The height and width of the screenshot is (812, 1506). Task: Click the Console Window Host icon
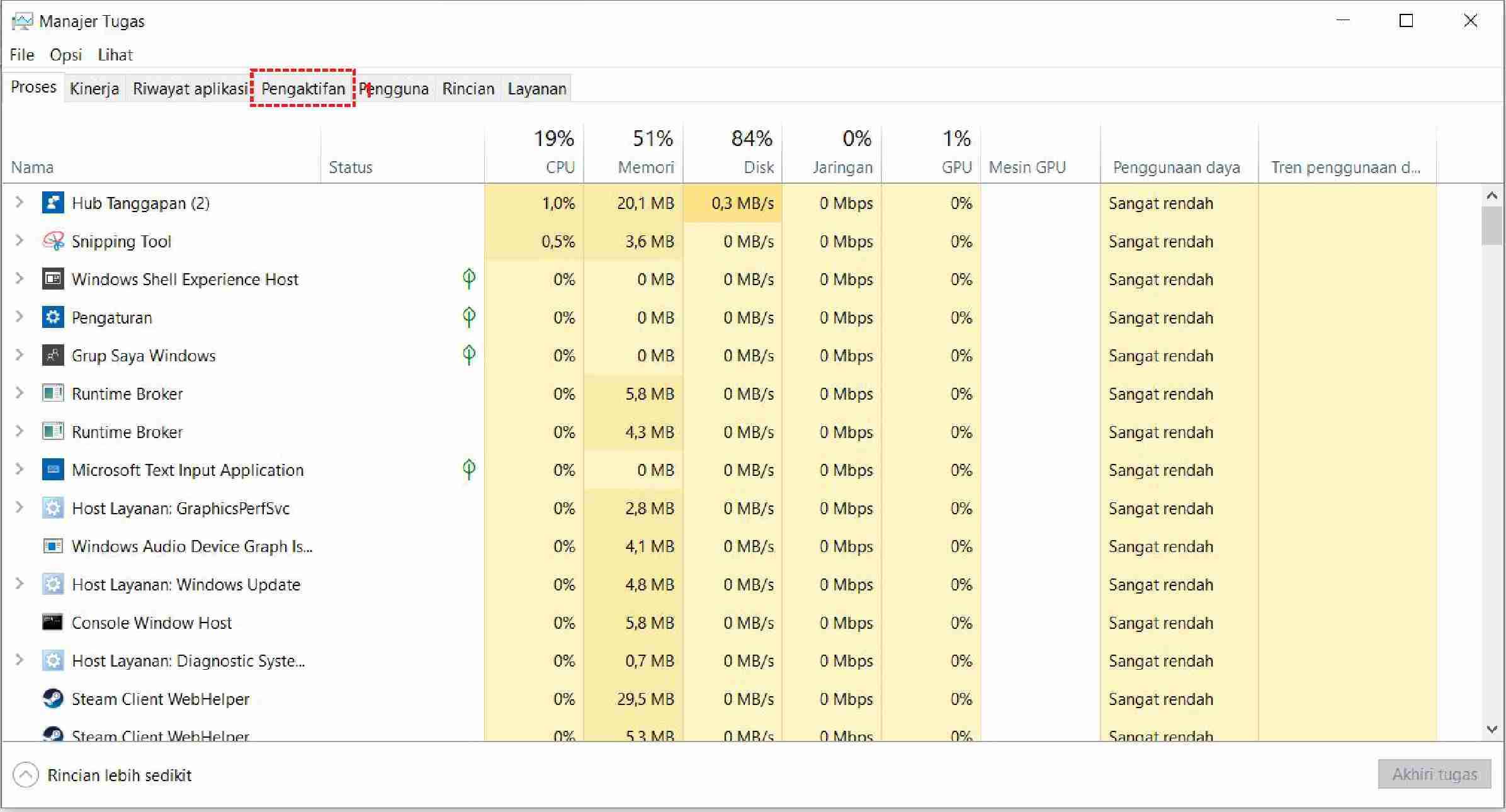pos(53,623)
